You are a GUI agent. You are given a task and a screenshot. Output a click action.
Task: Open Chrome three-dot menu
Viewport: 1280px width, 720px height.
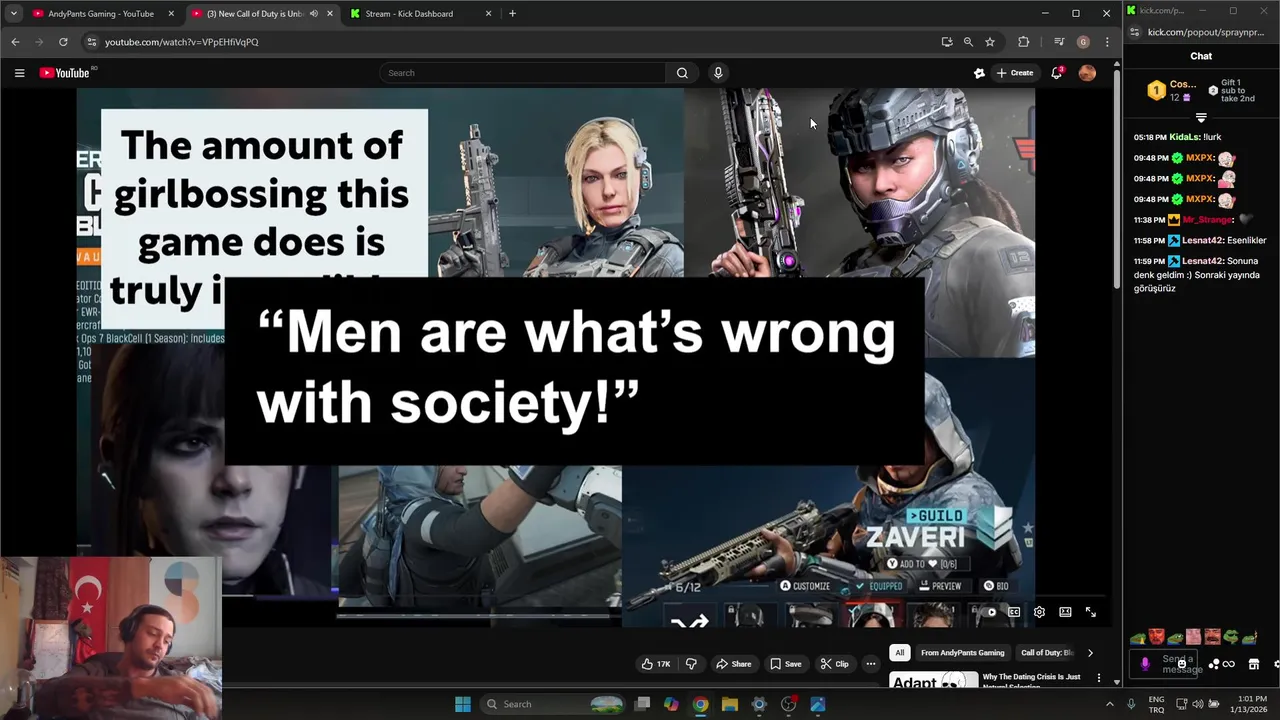pyautogui.click(x=1107, y=42)
